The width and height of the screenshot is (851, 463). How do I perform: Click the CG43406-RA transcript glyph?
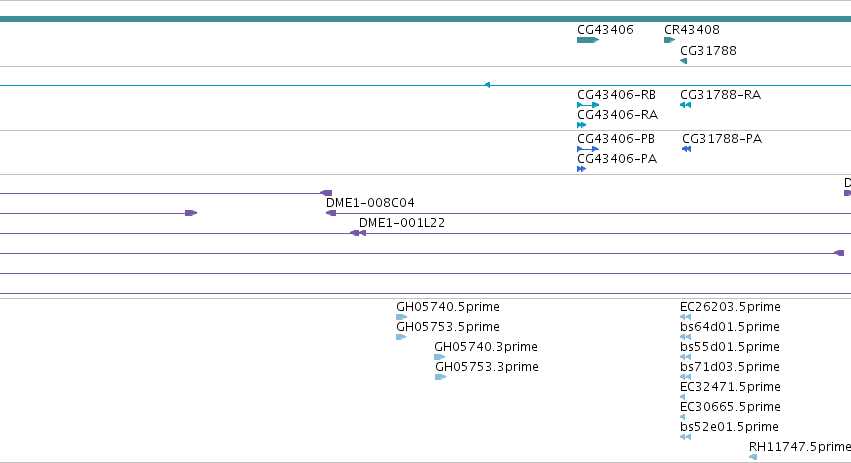click(x=581, y=125)
